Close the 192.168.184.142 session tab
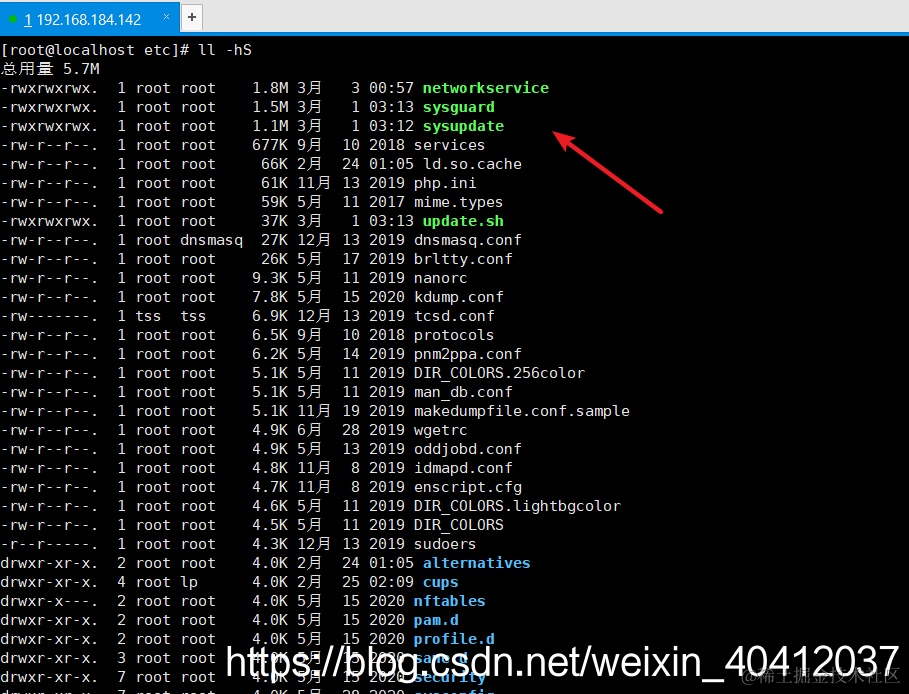The height and width of the screenshot is (694, 909). [166, 17]
